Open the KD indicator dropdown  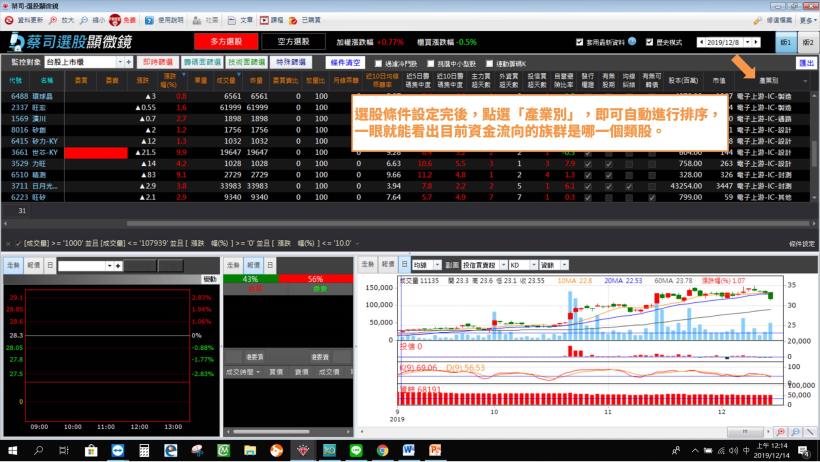pyautogui.click(x=533, y=265)
